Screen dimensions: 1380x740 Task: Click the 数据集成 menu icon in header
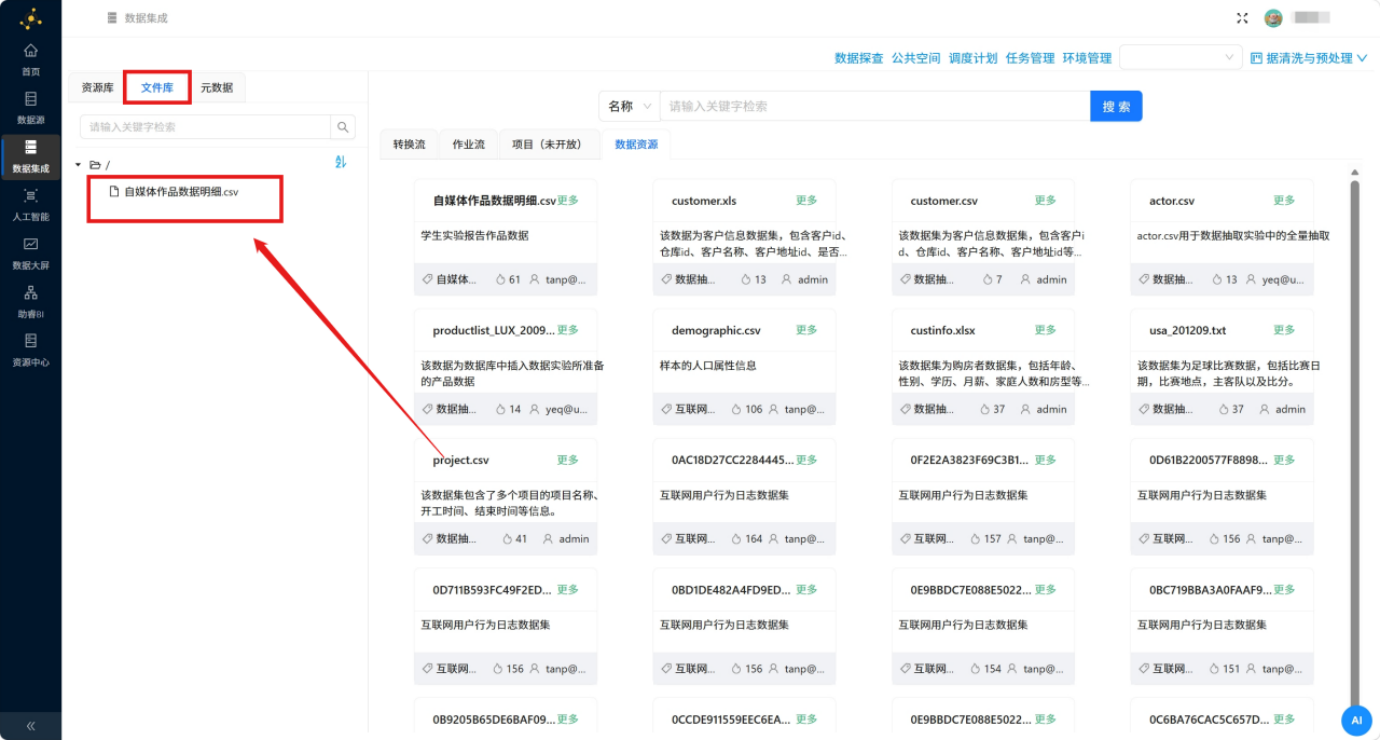(x=112, y=18)
